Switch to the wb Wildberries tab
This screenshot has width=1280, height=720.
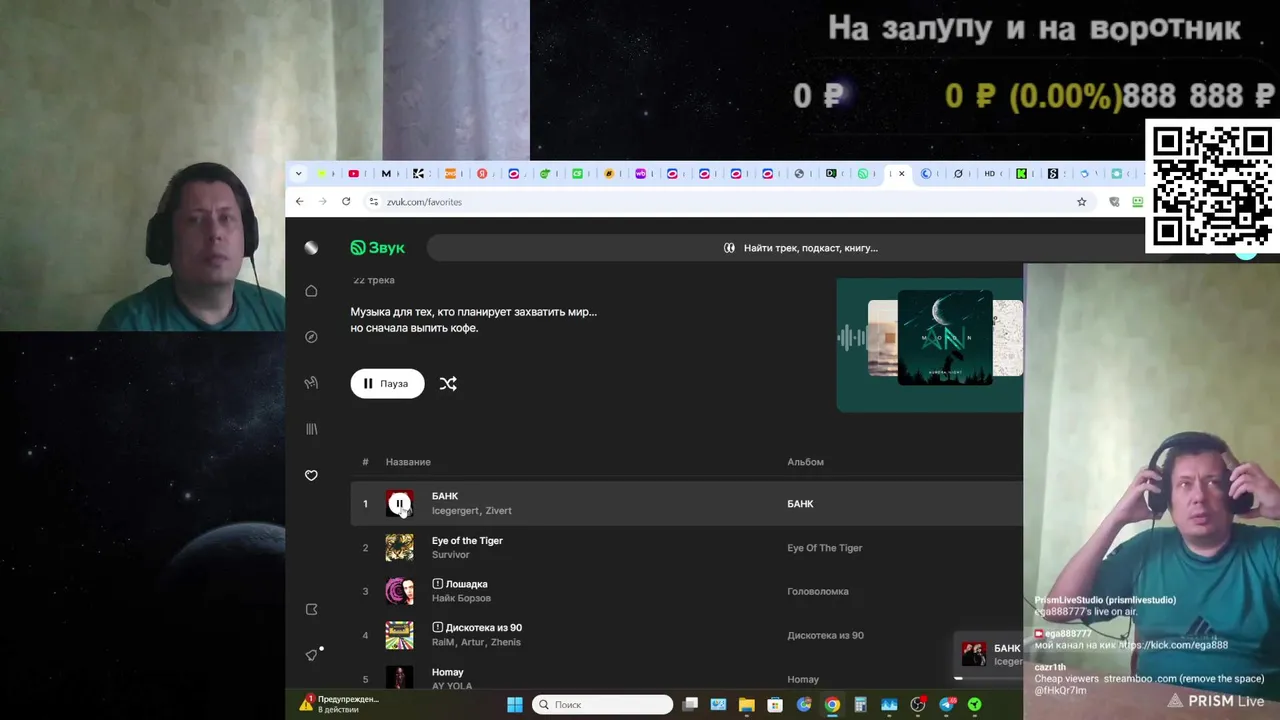pos(641,173)
